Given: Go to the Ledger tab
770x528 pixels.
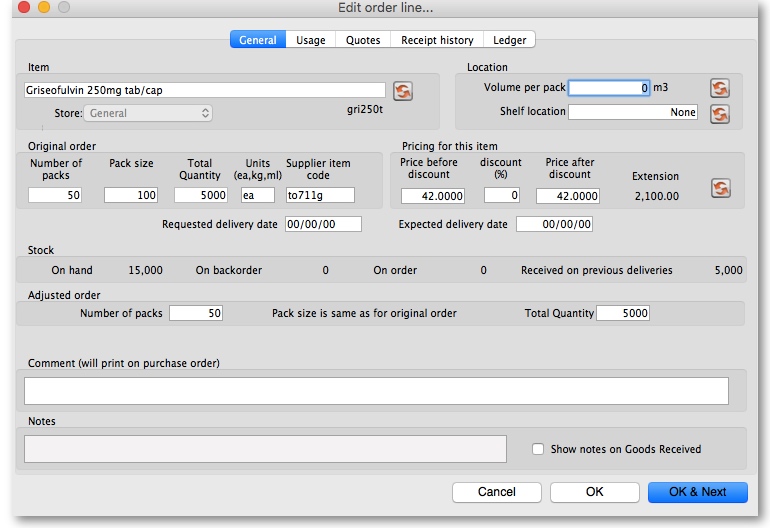Looking at the screenshot, I should (x=510, y=40).
